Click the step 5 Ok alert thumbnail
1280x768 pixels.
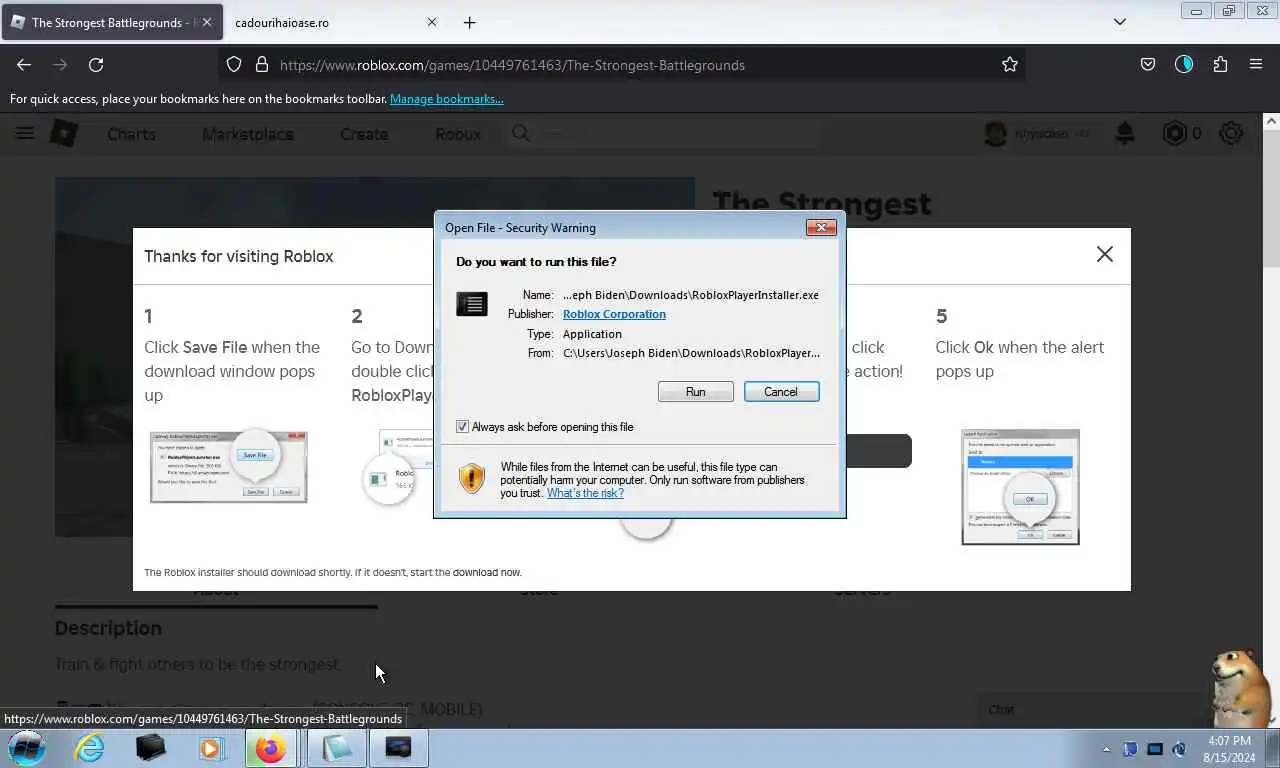(1020, 487)
